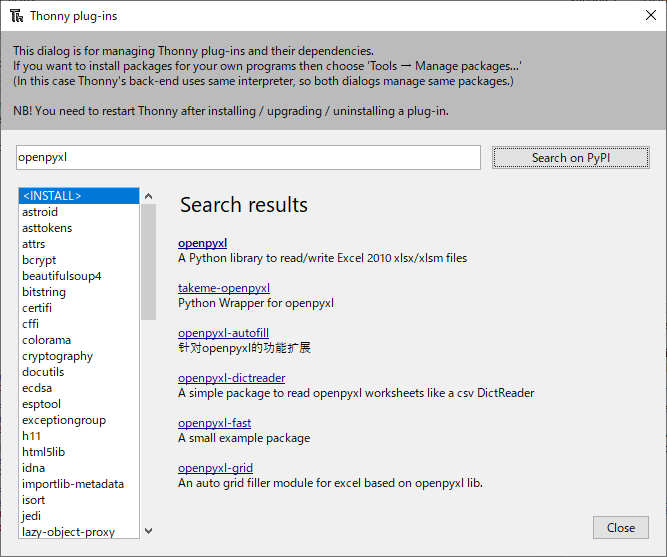Click the package list scrollbar thumb
The width and height of the screenshot is (667, 557).
(x=148, y=262)
